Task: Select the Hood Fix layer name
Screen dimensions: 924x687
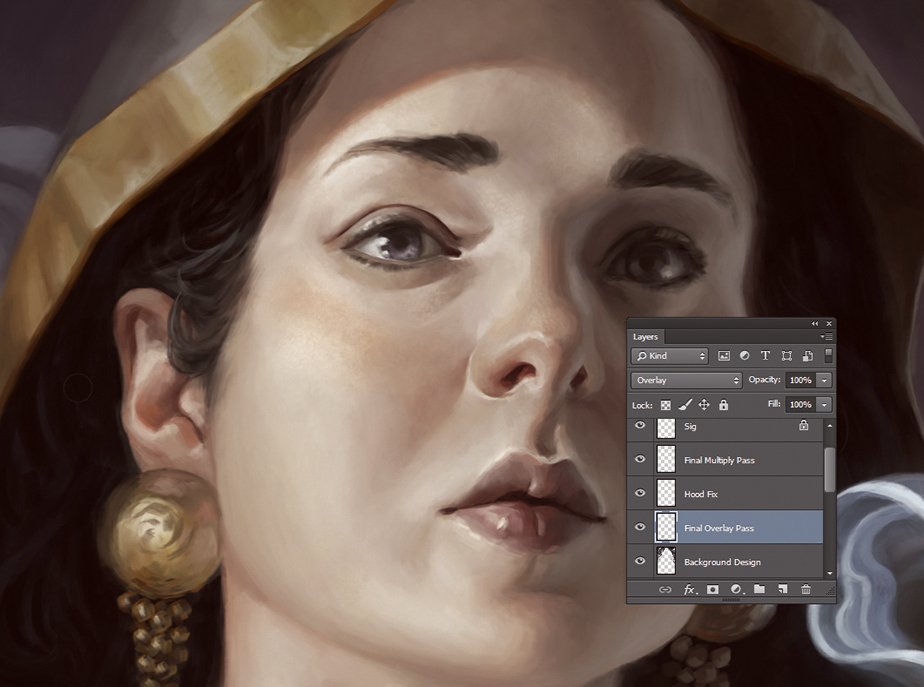Action: pos(701,494)
